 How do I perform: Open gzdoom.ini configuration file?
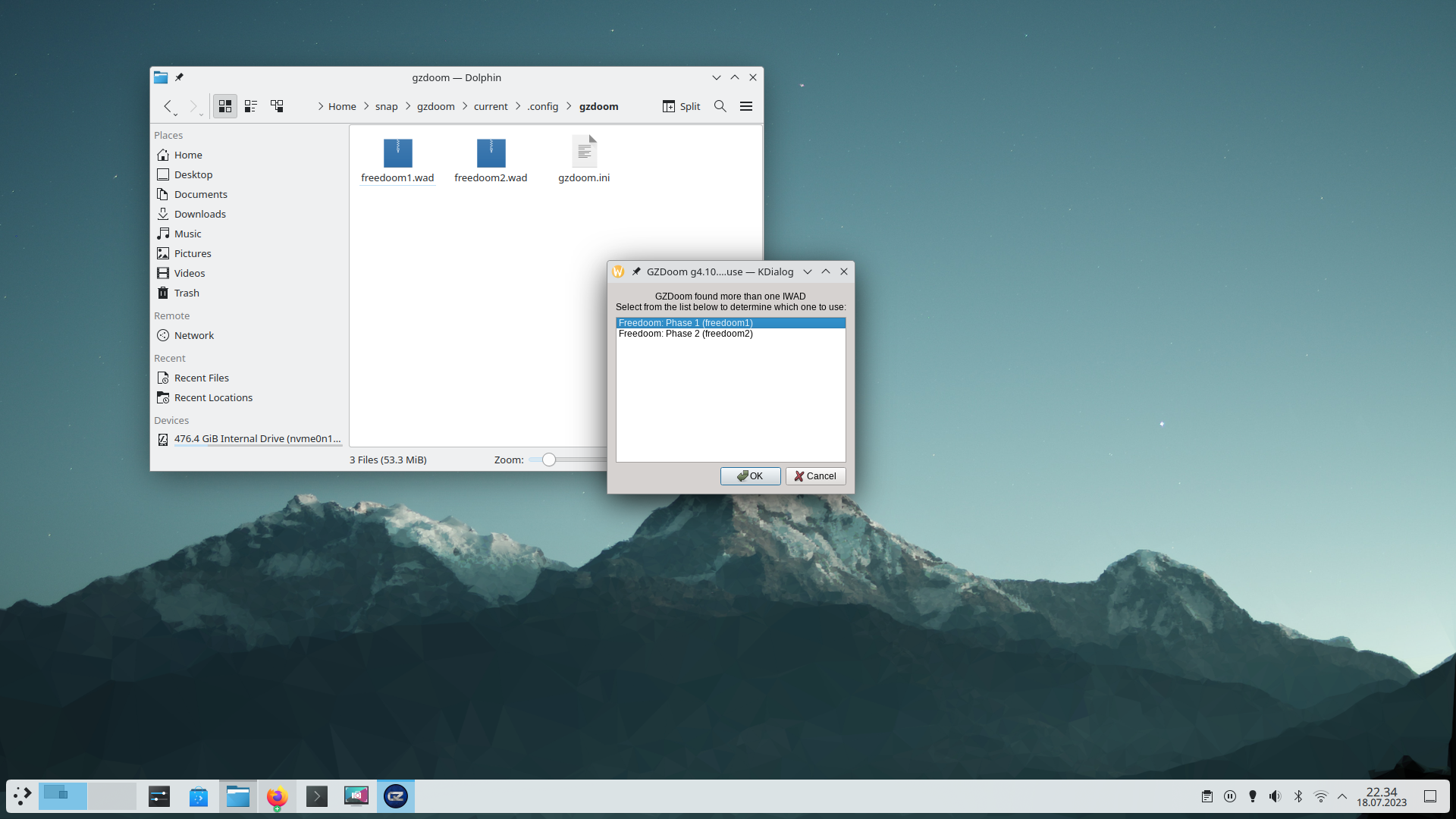click(x=583, y=158)
